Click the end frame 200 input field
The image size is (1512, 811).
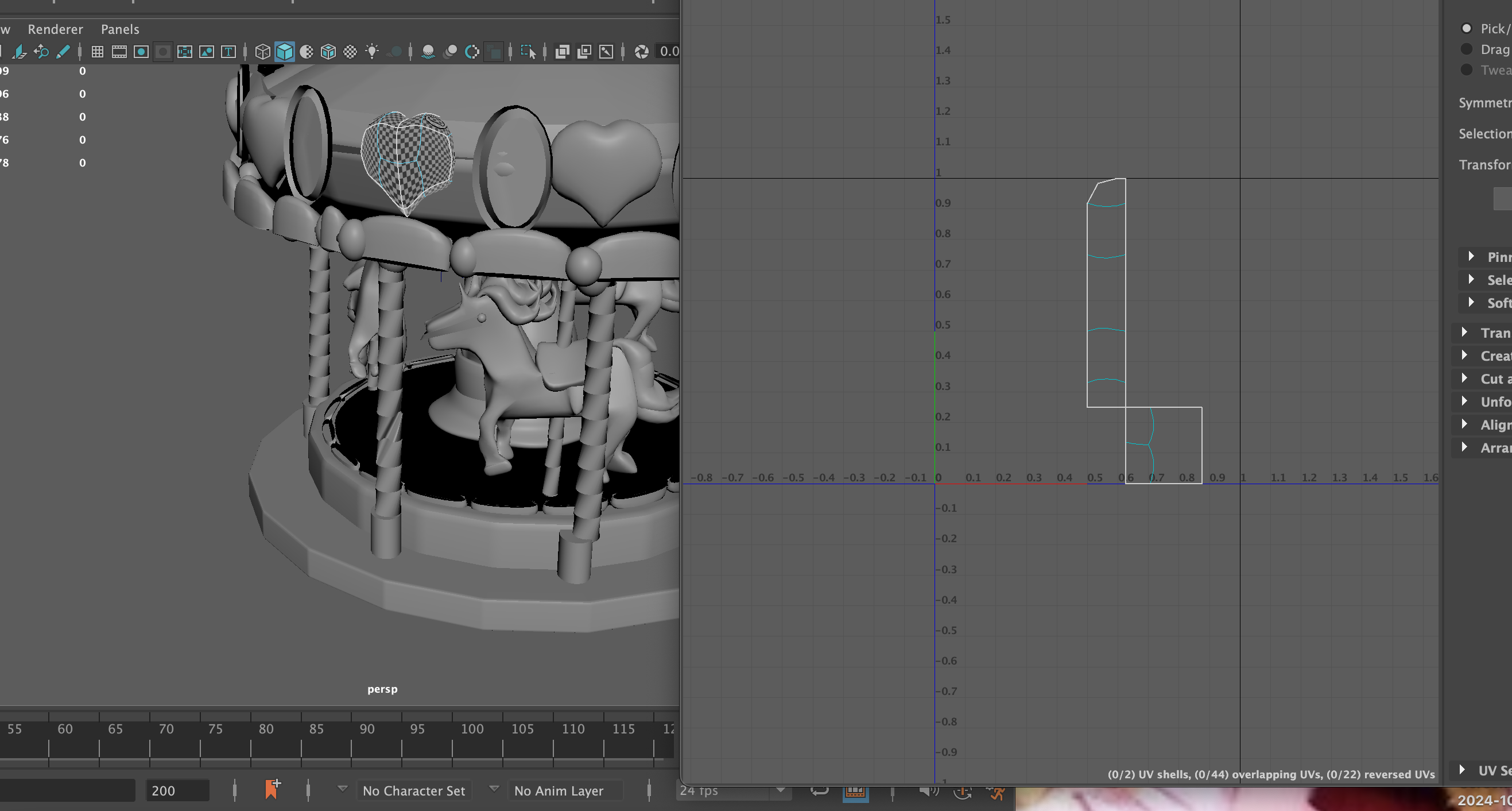177,790
